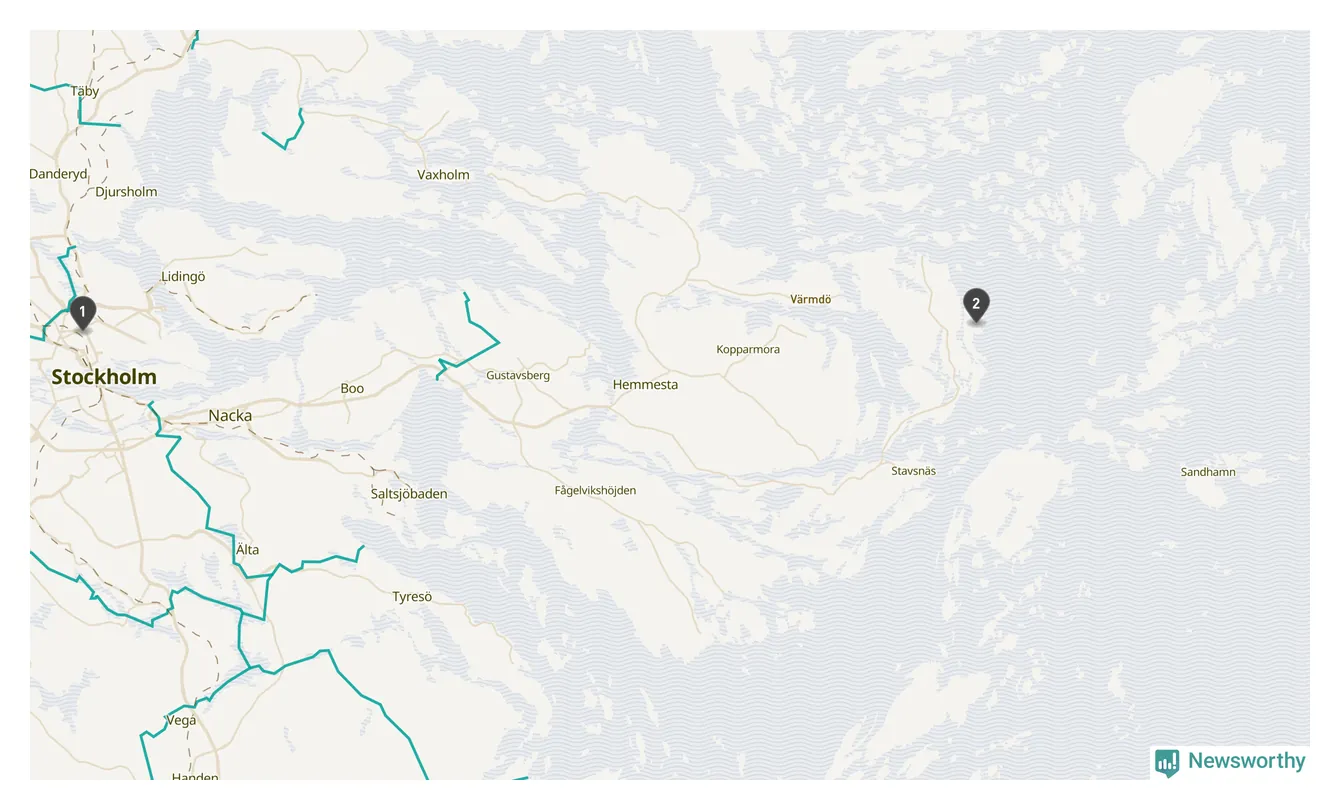Select the Stockholm city label
This screenshot has height=810, width=1340.
click(104, 377)
